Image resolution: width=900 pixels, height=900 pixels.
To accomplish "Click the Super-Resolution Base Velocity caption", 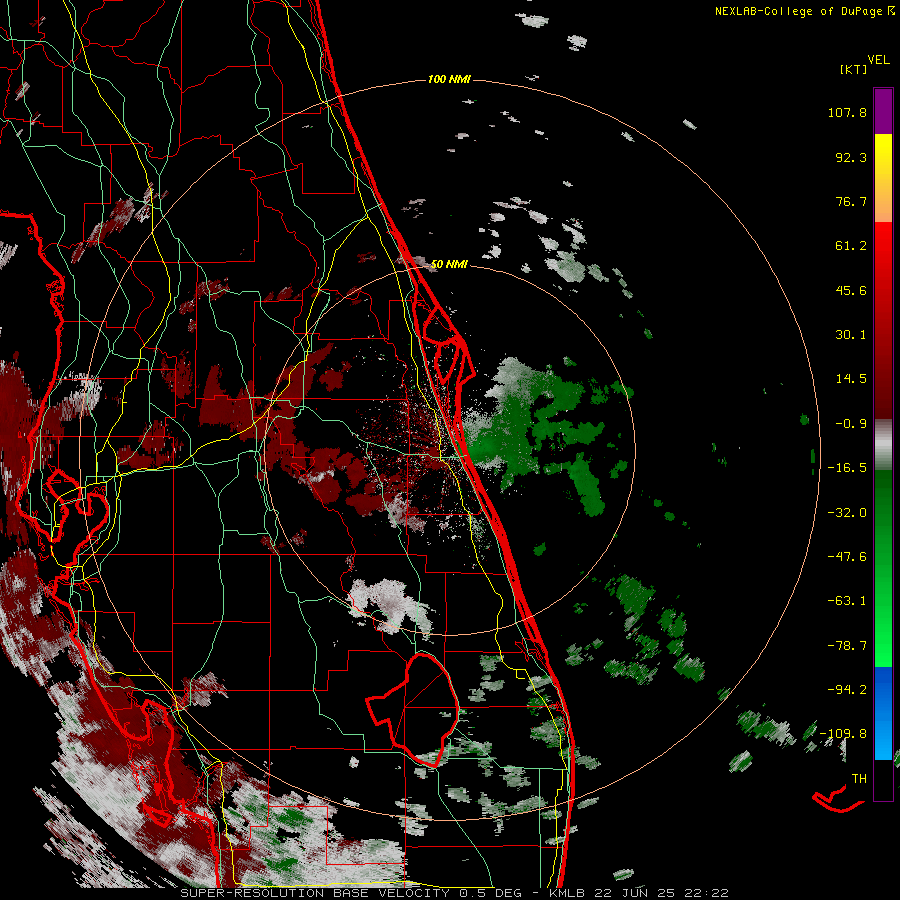I will (x=454, y=893).
